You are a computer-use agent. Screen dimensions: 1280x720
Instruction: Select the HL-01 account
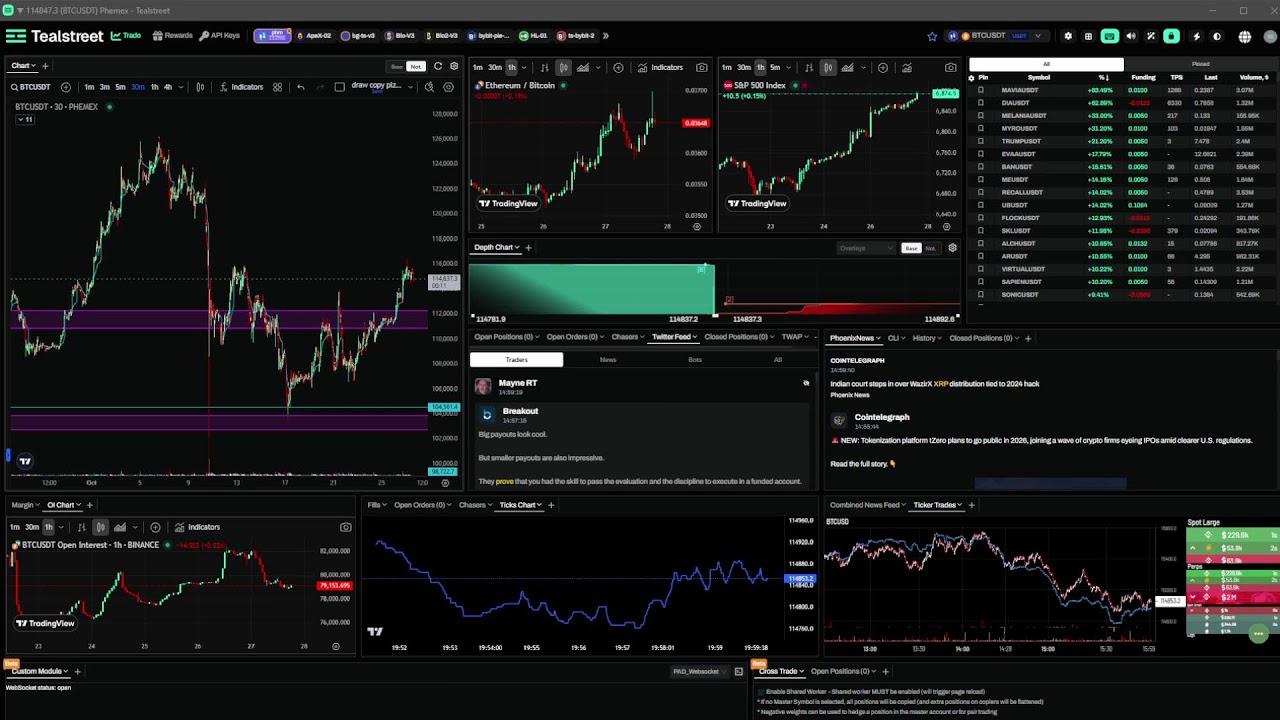click(534, 36)
